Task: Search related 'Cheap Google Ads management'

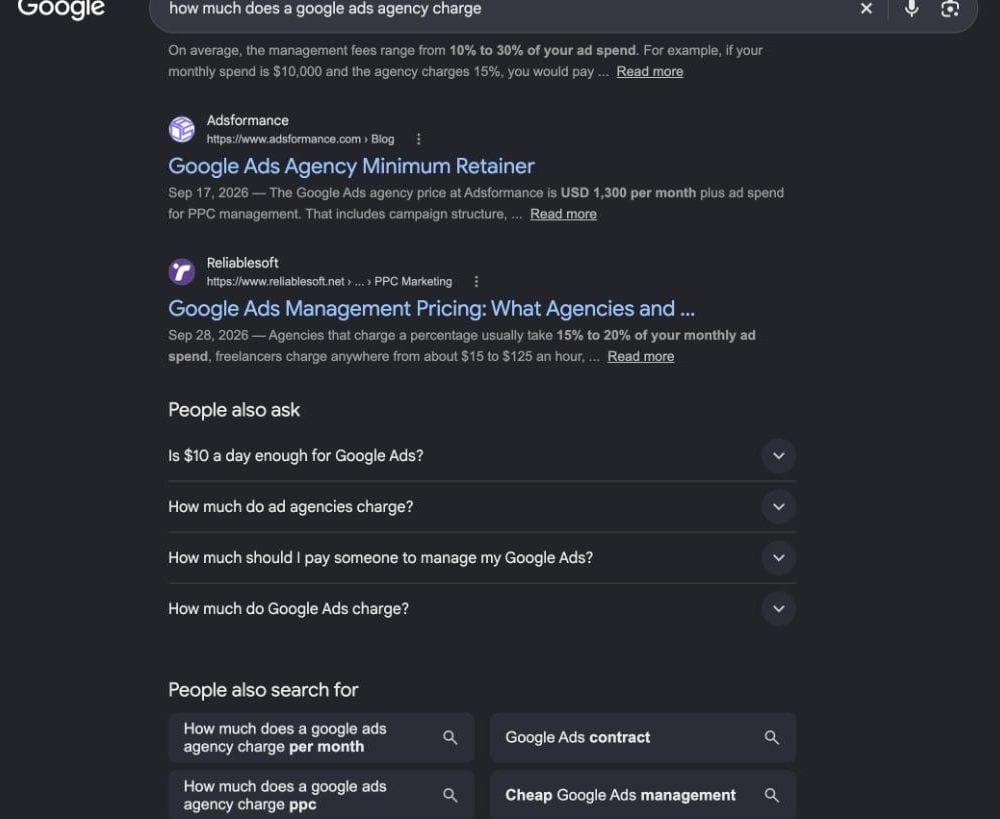Action: tap(643, 795)
